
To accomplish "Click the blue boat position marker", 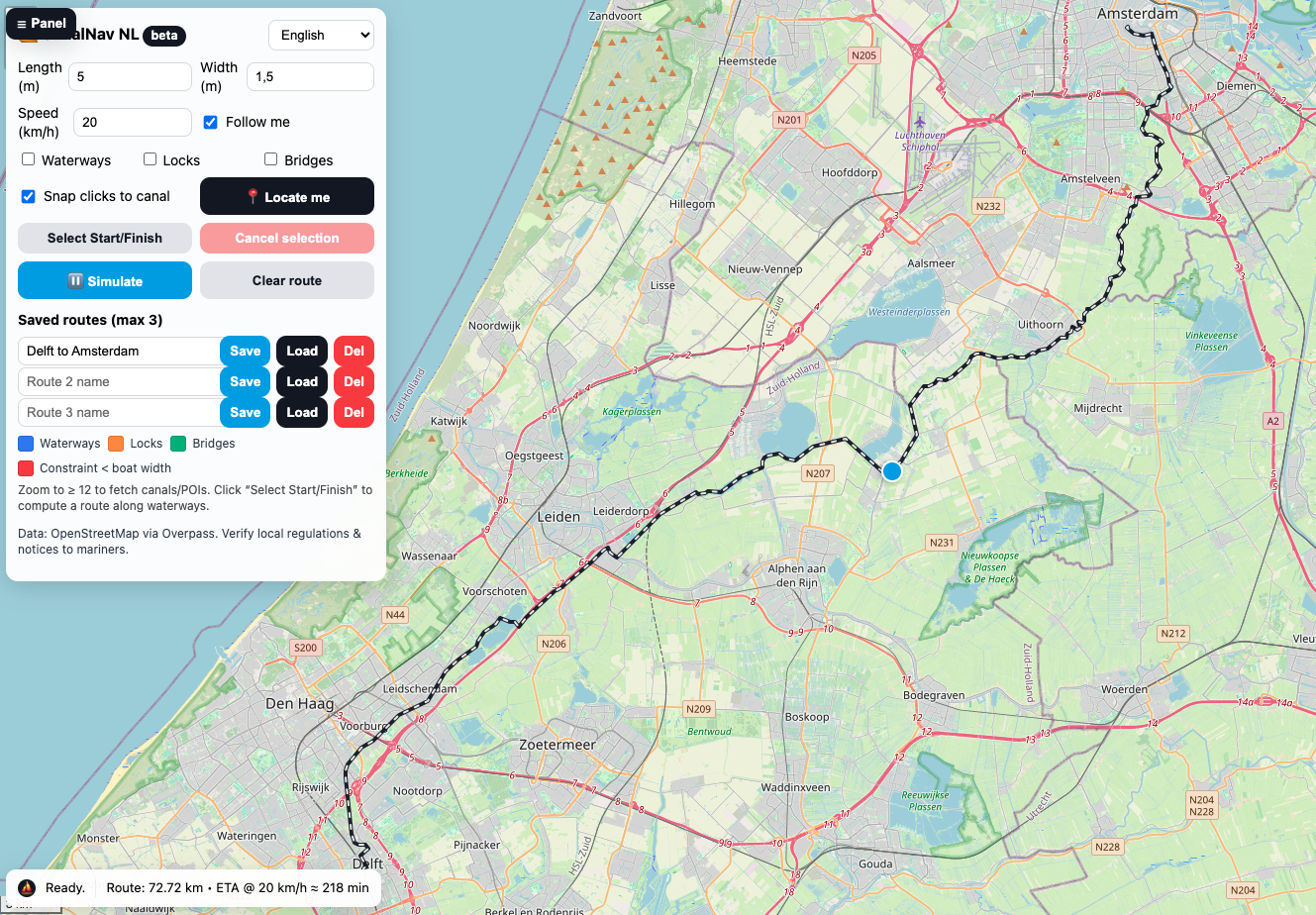I will point(892,471).
